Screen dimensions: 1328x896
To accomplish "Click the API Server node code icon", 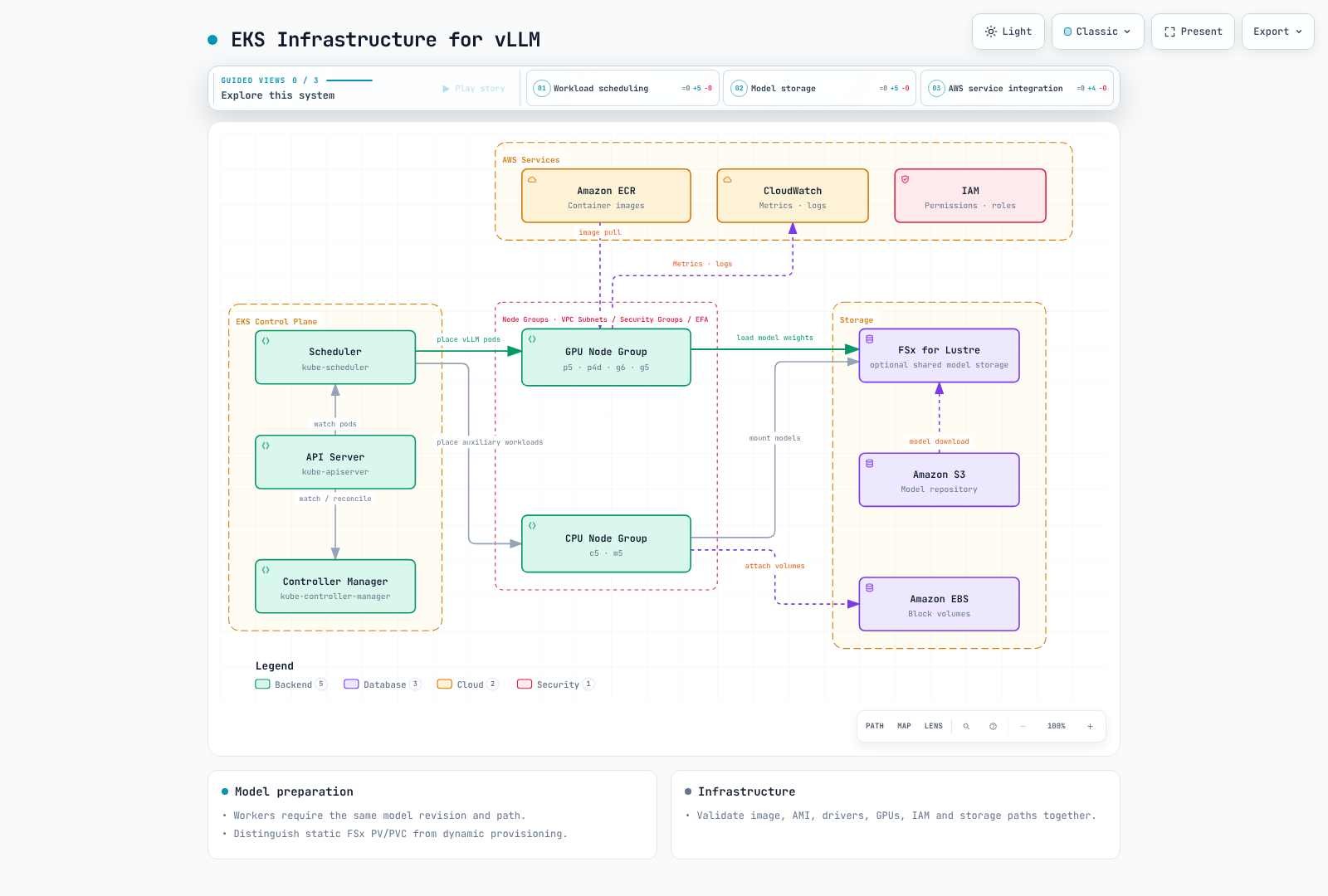I will [x=266, y=446].
